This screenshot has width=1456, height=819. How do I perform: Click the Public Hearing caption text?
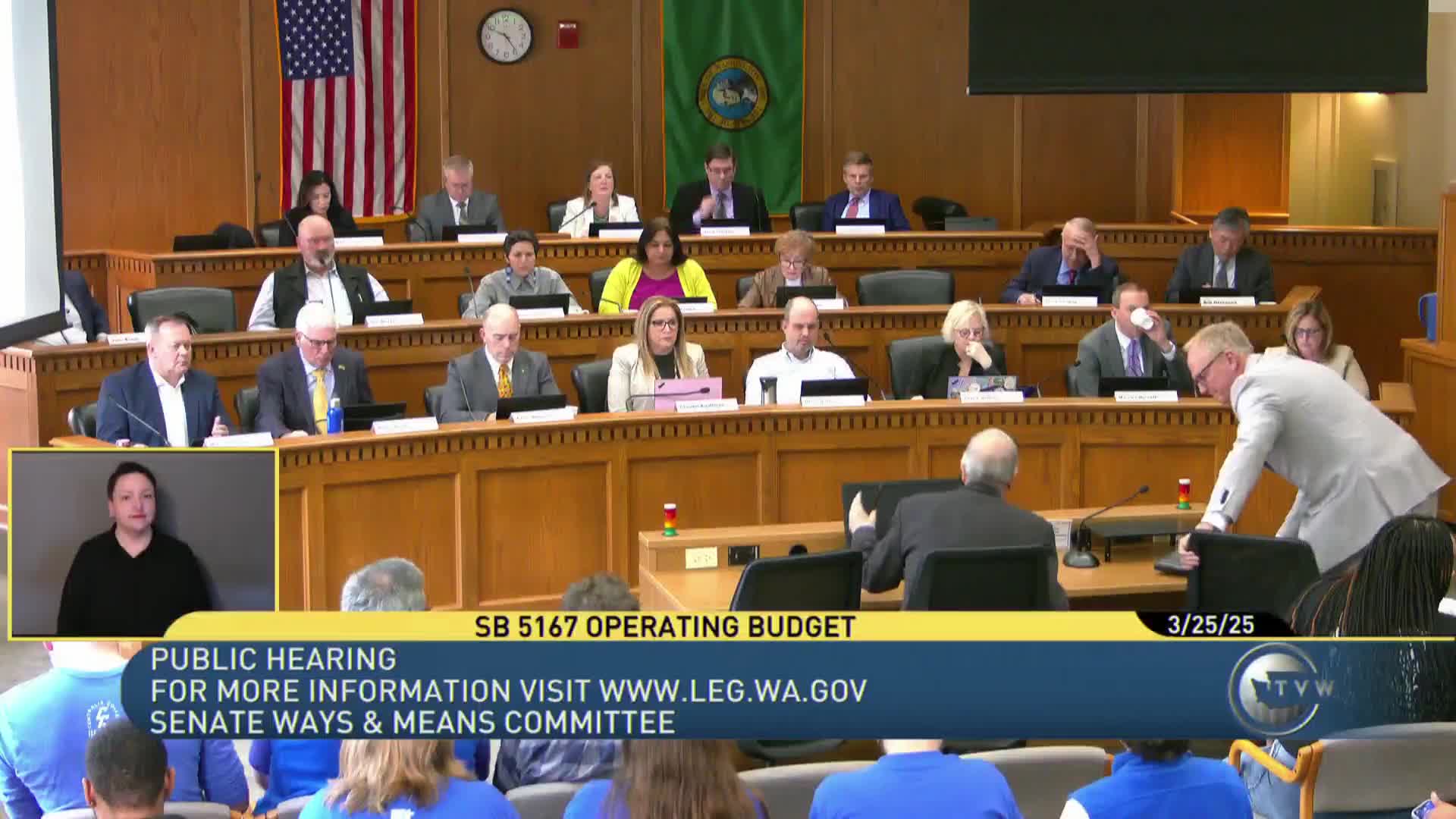pyautogui.click(x=273, y=659)
